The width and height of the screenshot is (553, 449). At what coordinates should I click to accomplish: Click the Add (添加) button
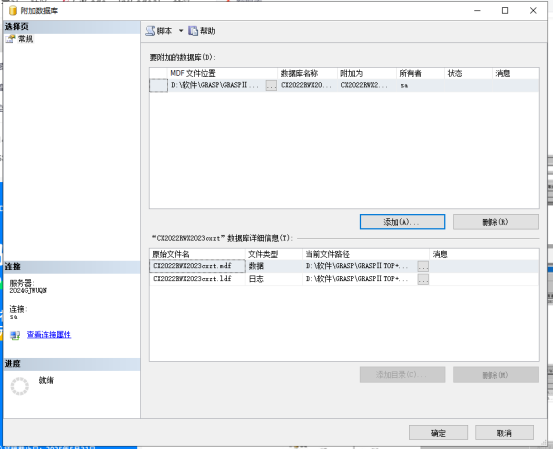tap(402, 222)
